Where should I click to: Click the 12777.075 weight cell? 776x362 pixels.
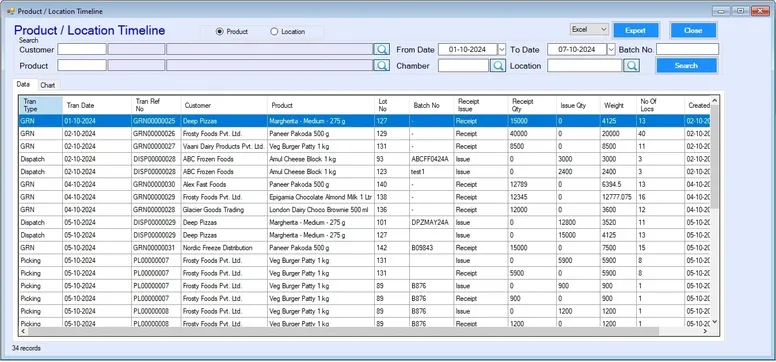tap(618, 197)
